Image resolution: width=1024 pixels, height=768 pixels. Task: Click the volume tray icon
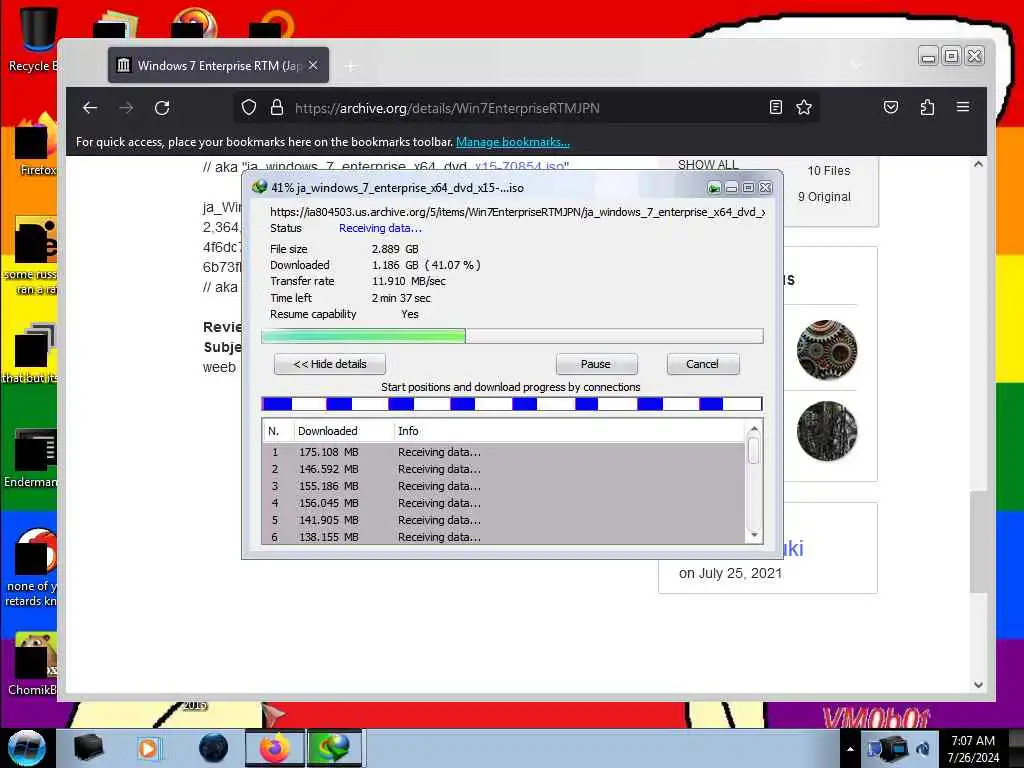click(923, 749)
